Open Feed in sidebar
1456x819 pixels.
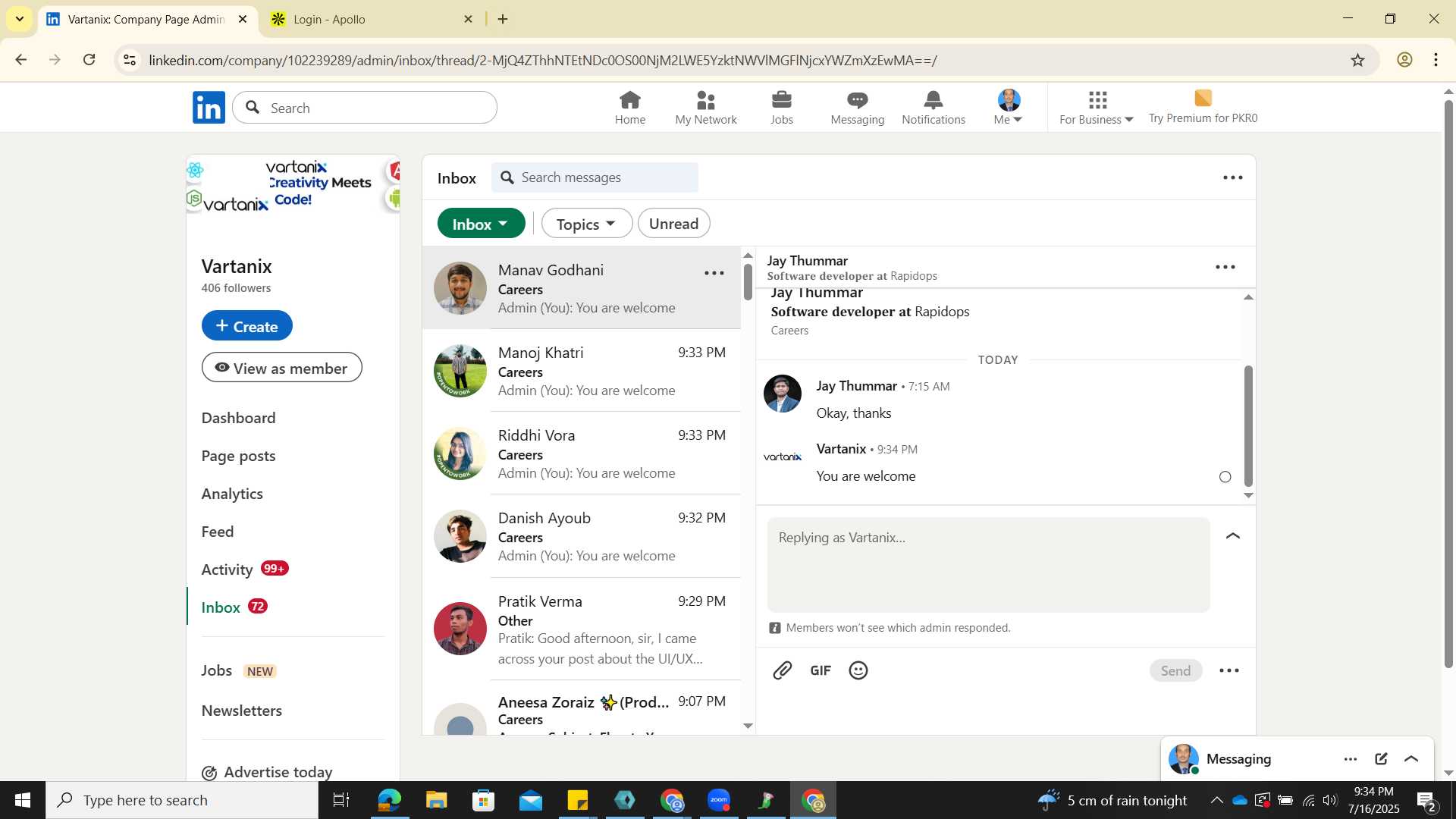click(x=218, y=532)
